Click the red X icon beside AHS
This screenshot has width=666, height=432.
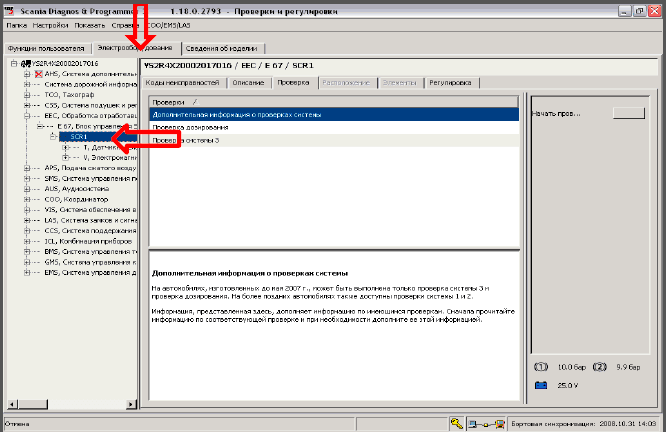[x=38, y=75]
